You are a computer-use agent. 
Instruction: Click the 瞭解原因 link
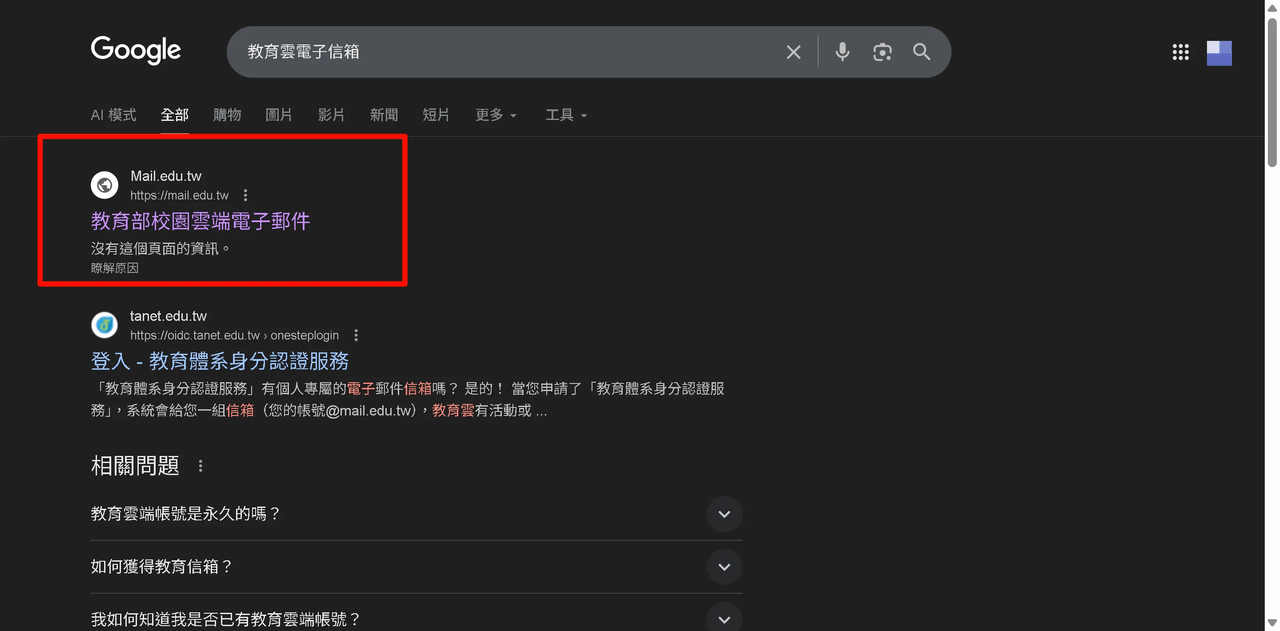coord(115,268)
